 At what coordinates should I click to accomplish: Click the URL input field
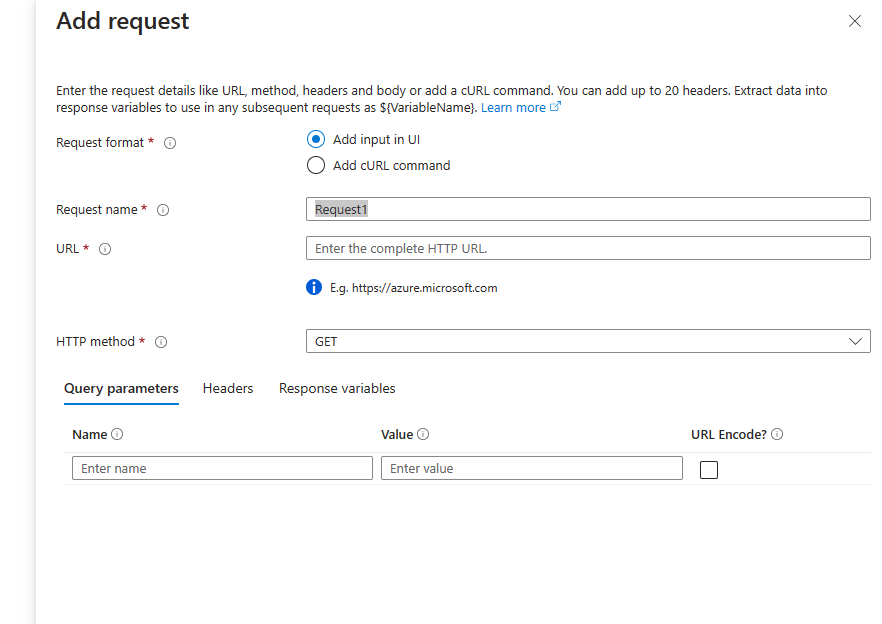click(588, 248)
